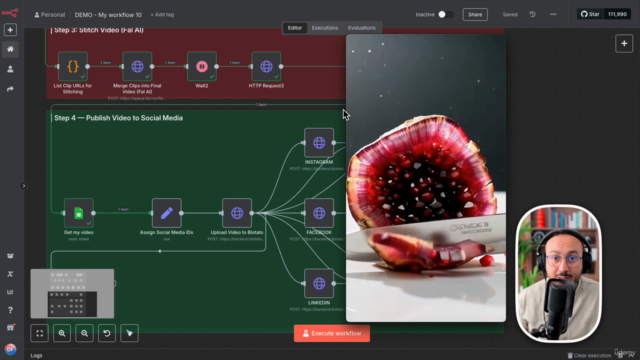Select the Upload Video to Blotato node
Viewport: 640px width, 360px height.
[x=237, y=213]
